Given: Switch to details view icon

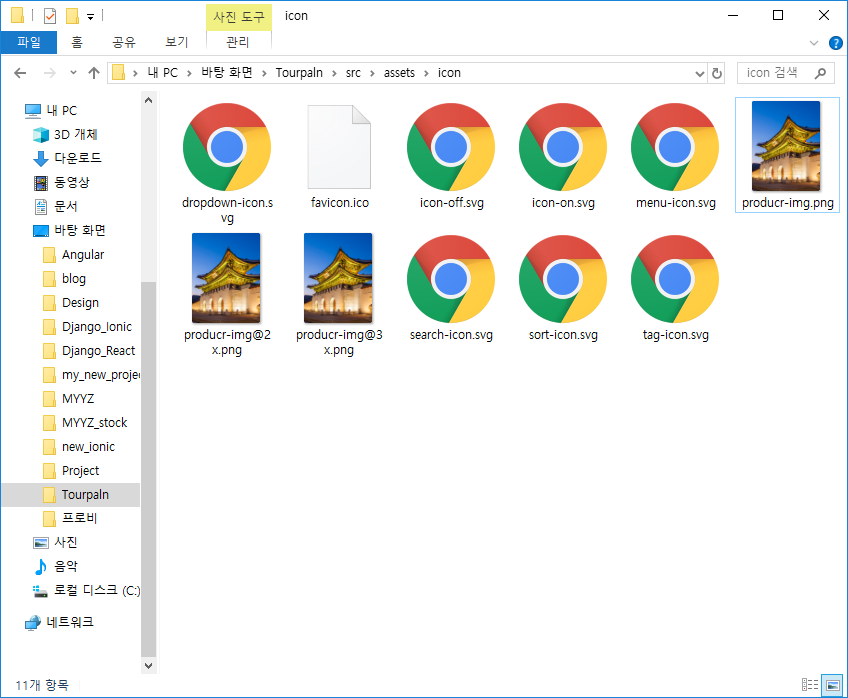Looking at the screenshot, I should (810, 684).
